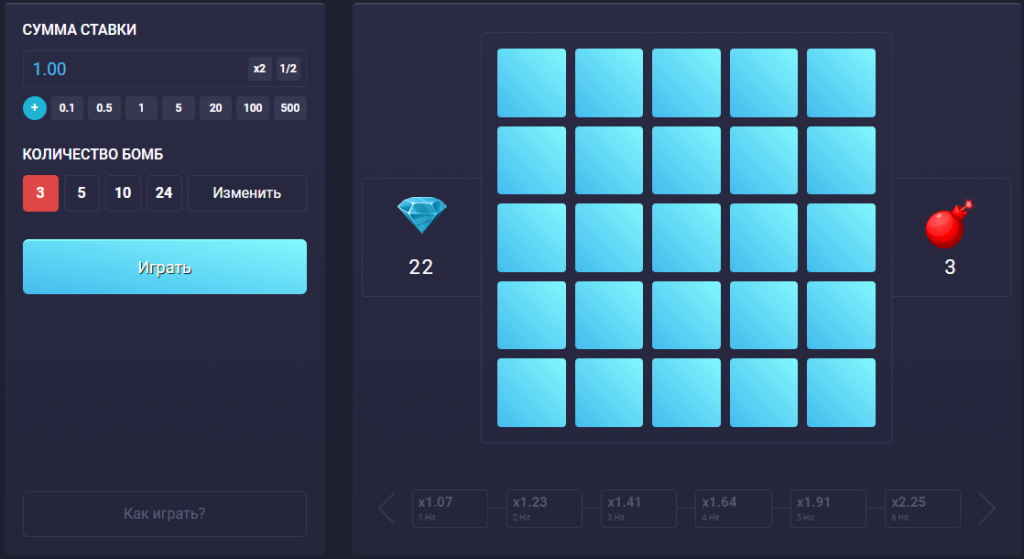The image size is (1024, 559).
Task: Click the gem count 22
Action: click(421, 267)
